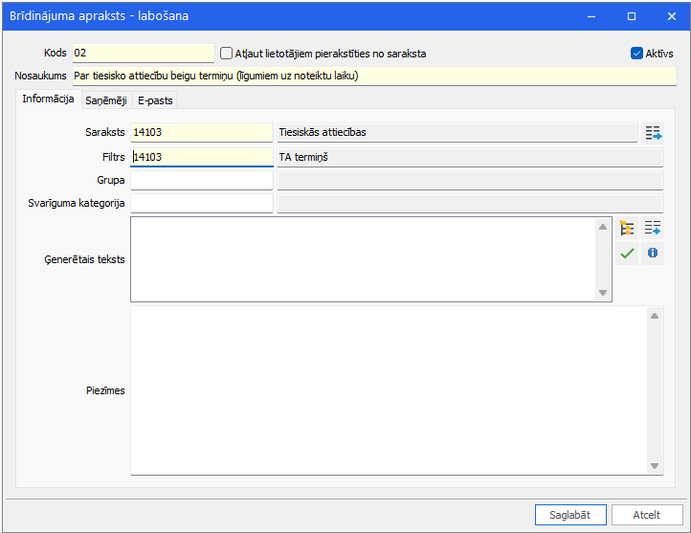Screen dimensions: 691x533
Task: Click the TA termiņš filter description
Action: point(470,157)
